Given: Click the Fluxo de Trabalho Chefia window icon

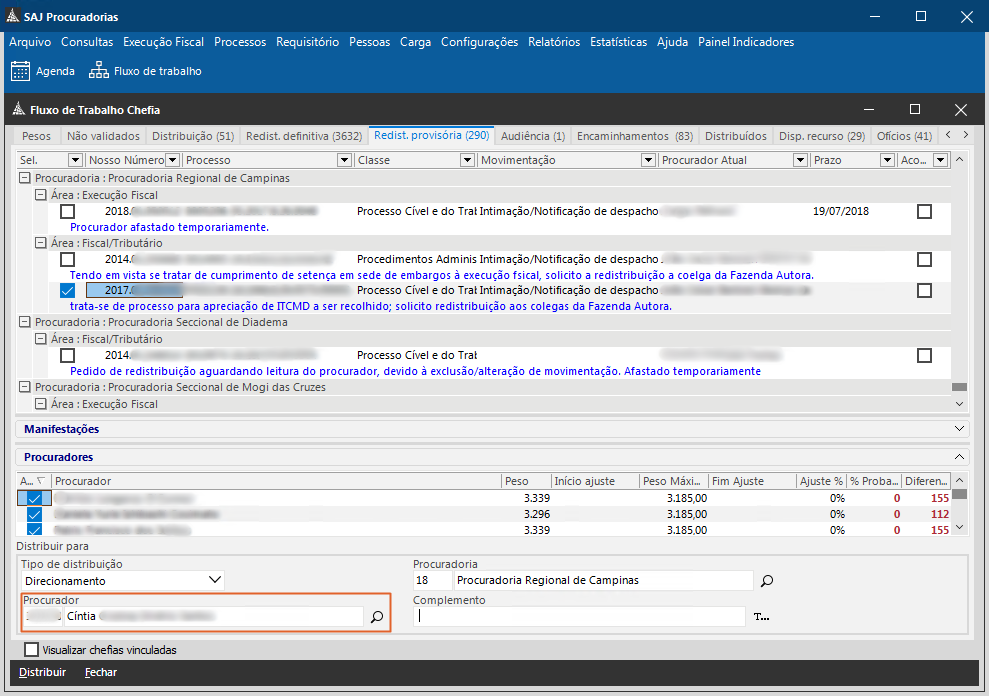Looking at the screenshot, I should [19, 109].
